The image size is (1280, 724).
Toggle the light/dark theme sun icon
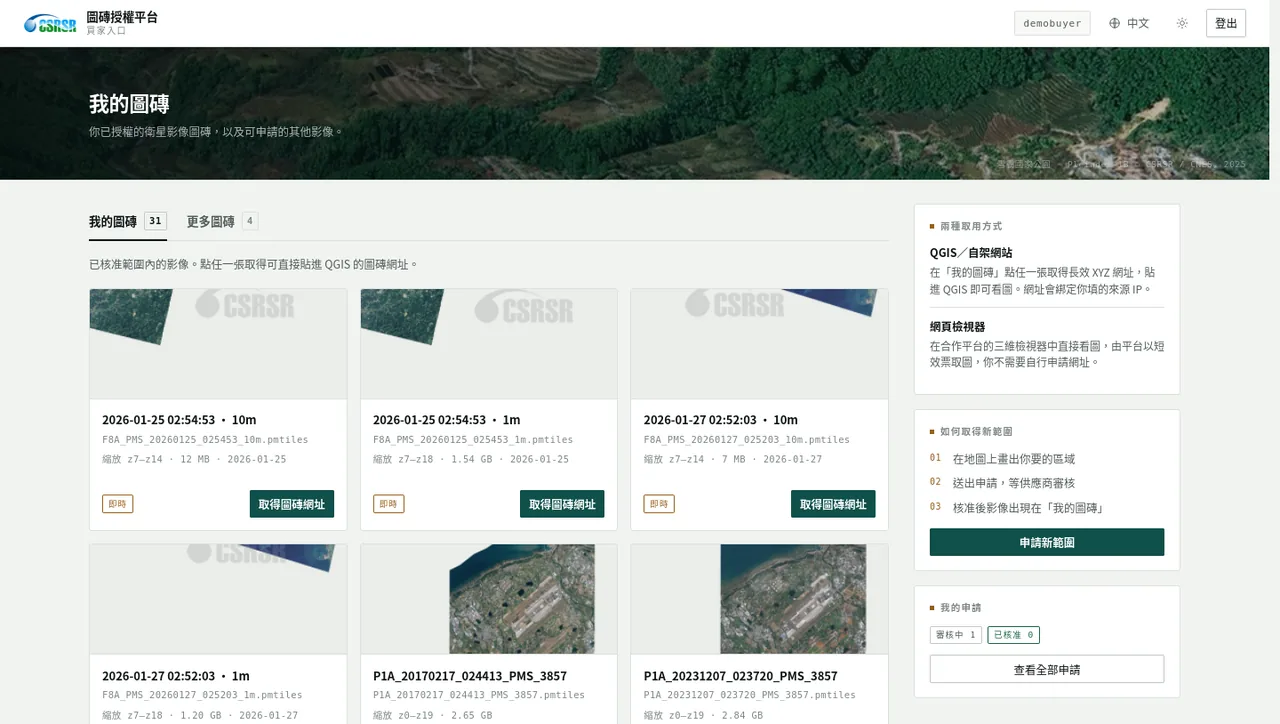[1182, 23]
